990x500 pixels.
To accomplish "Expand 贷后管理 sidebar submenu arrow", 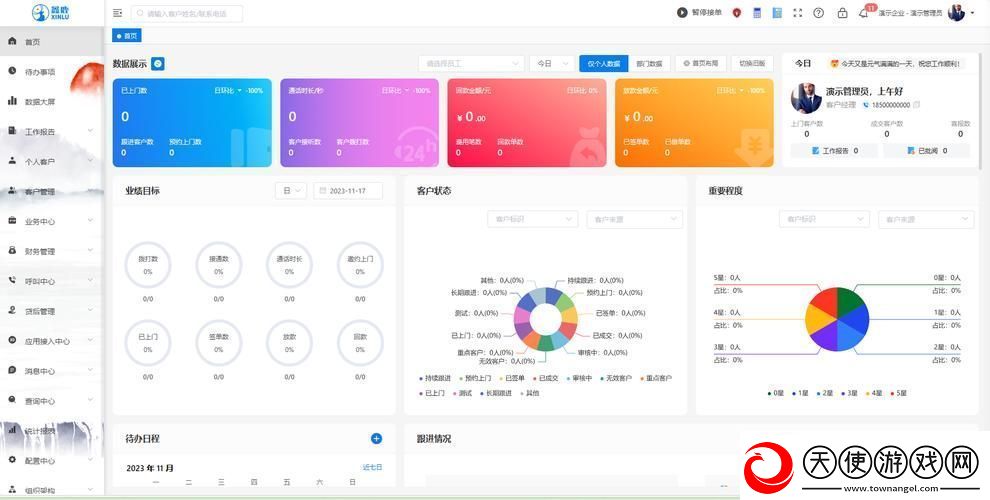I will coord(90,311).
